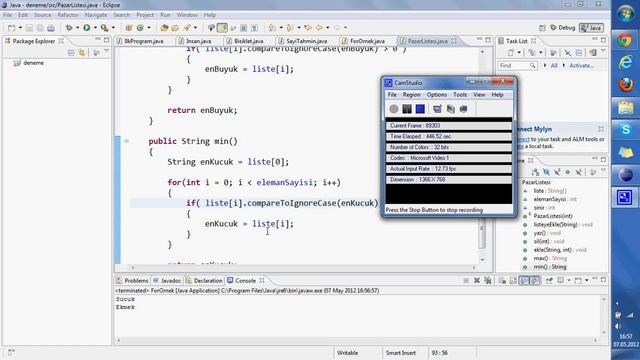Click All link in Task List

click(x=554, y=66)
